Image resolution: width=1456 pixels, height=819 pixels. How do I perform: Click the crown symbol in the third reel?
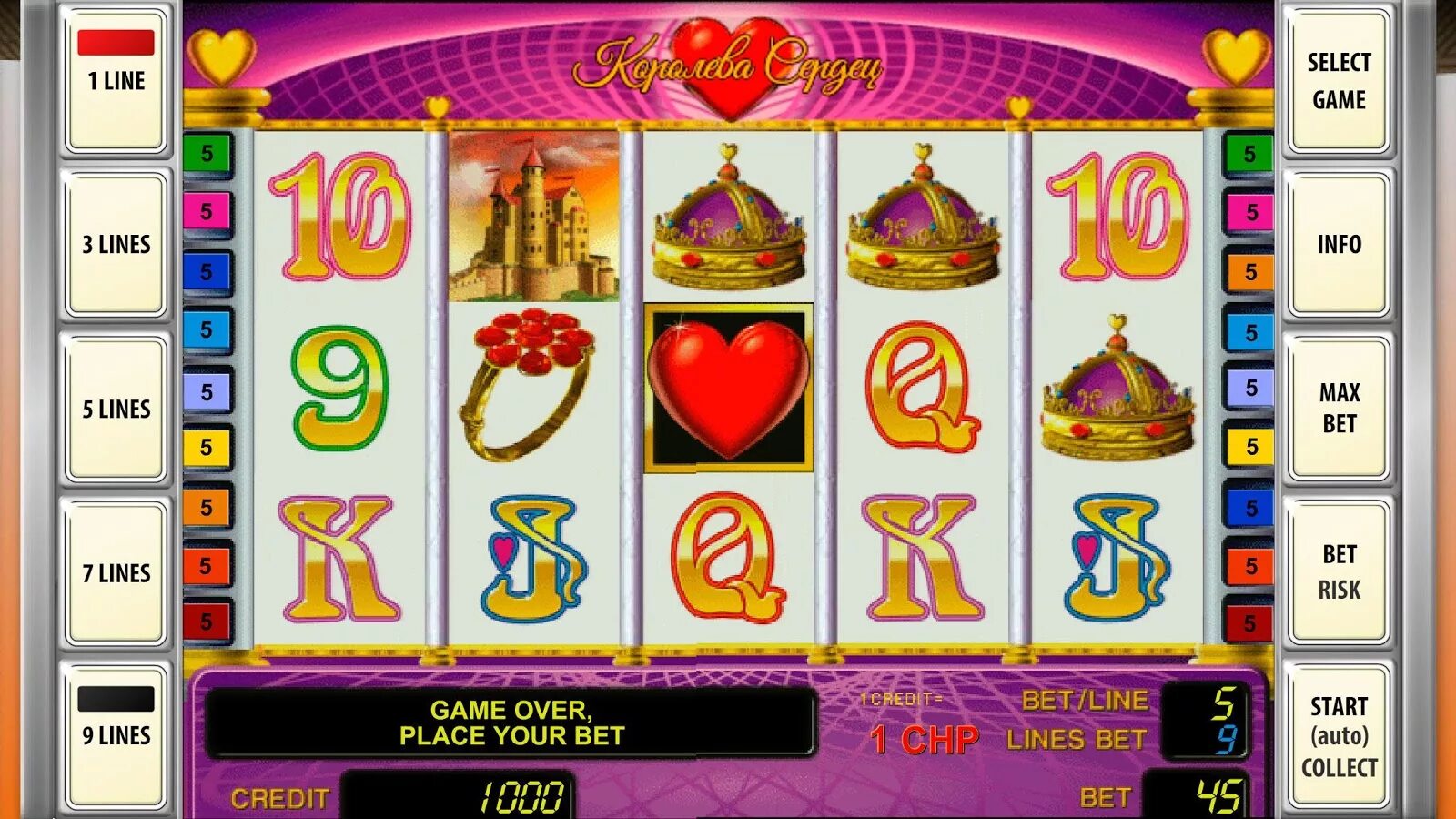click(x=728, y=218)
